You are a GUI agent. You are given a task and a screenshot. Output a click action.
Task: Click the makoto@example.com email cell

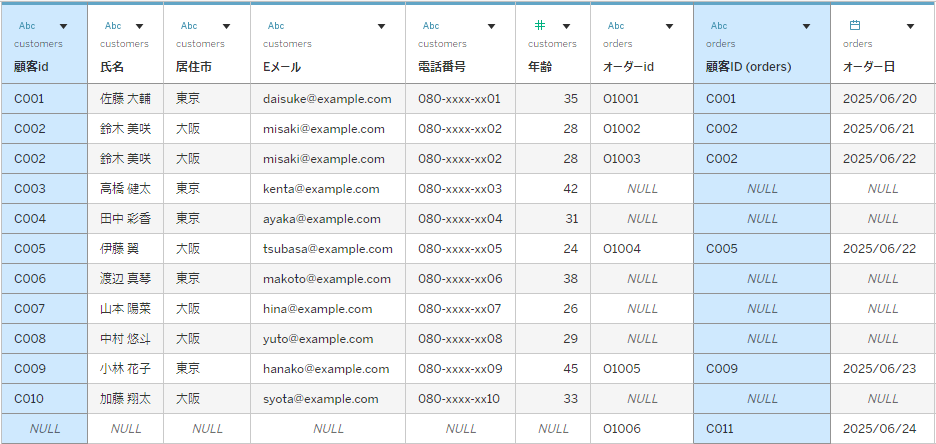(328, 279)
